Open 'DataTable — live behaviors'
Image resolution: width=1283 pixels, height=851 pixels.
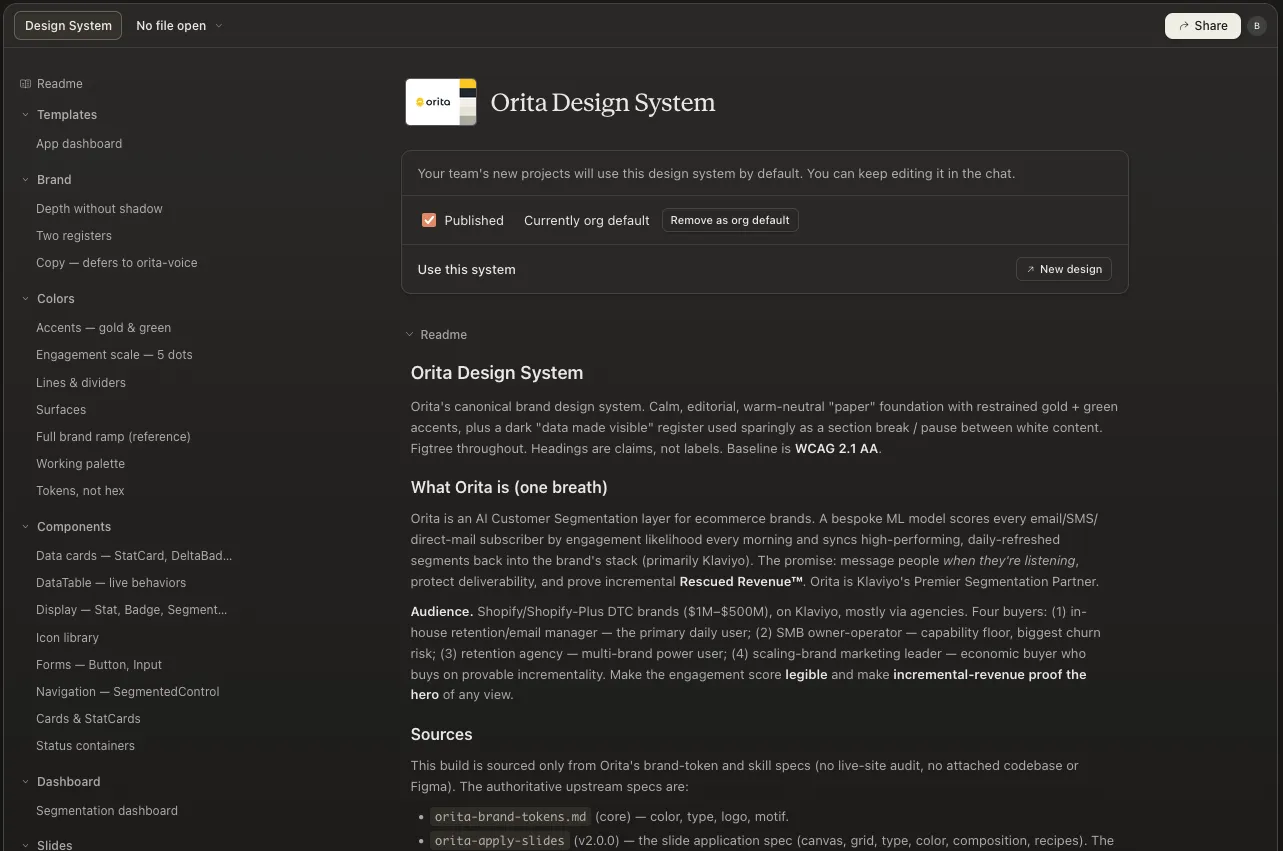(111, 583)
